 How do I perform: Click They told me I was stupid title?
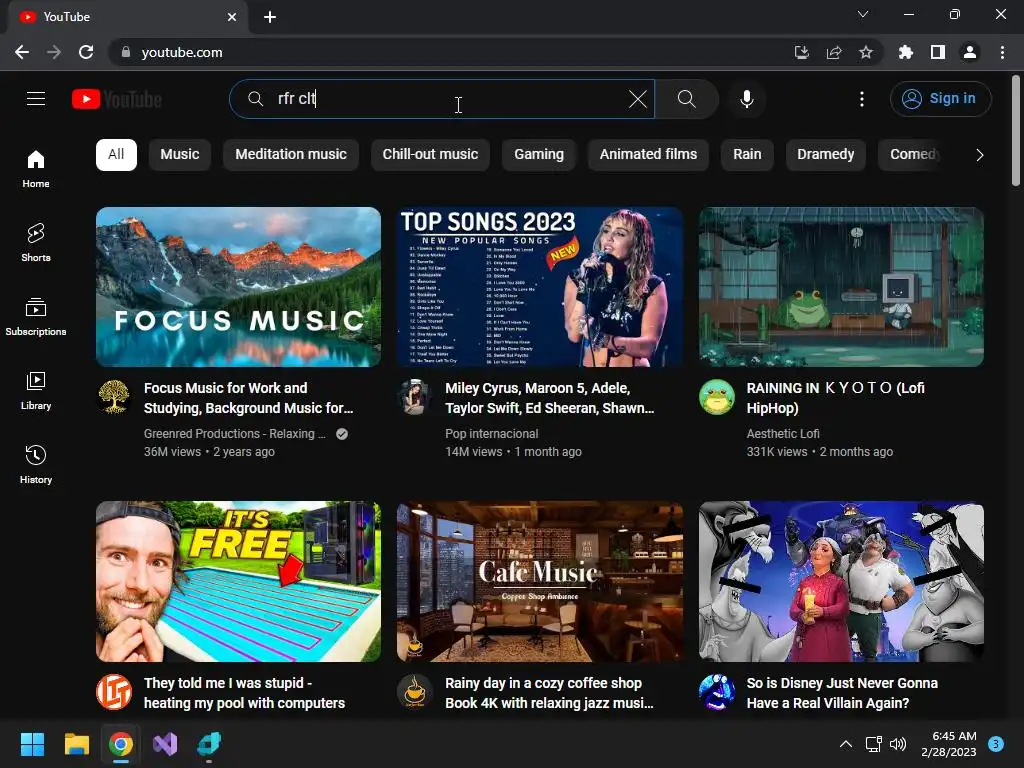pos(244,693)
